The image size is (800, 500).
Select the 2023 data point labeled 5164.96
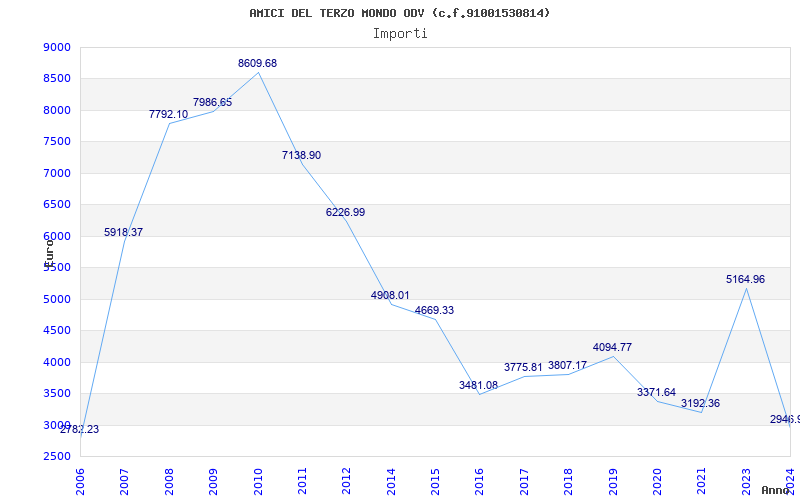746,288
